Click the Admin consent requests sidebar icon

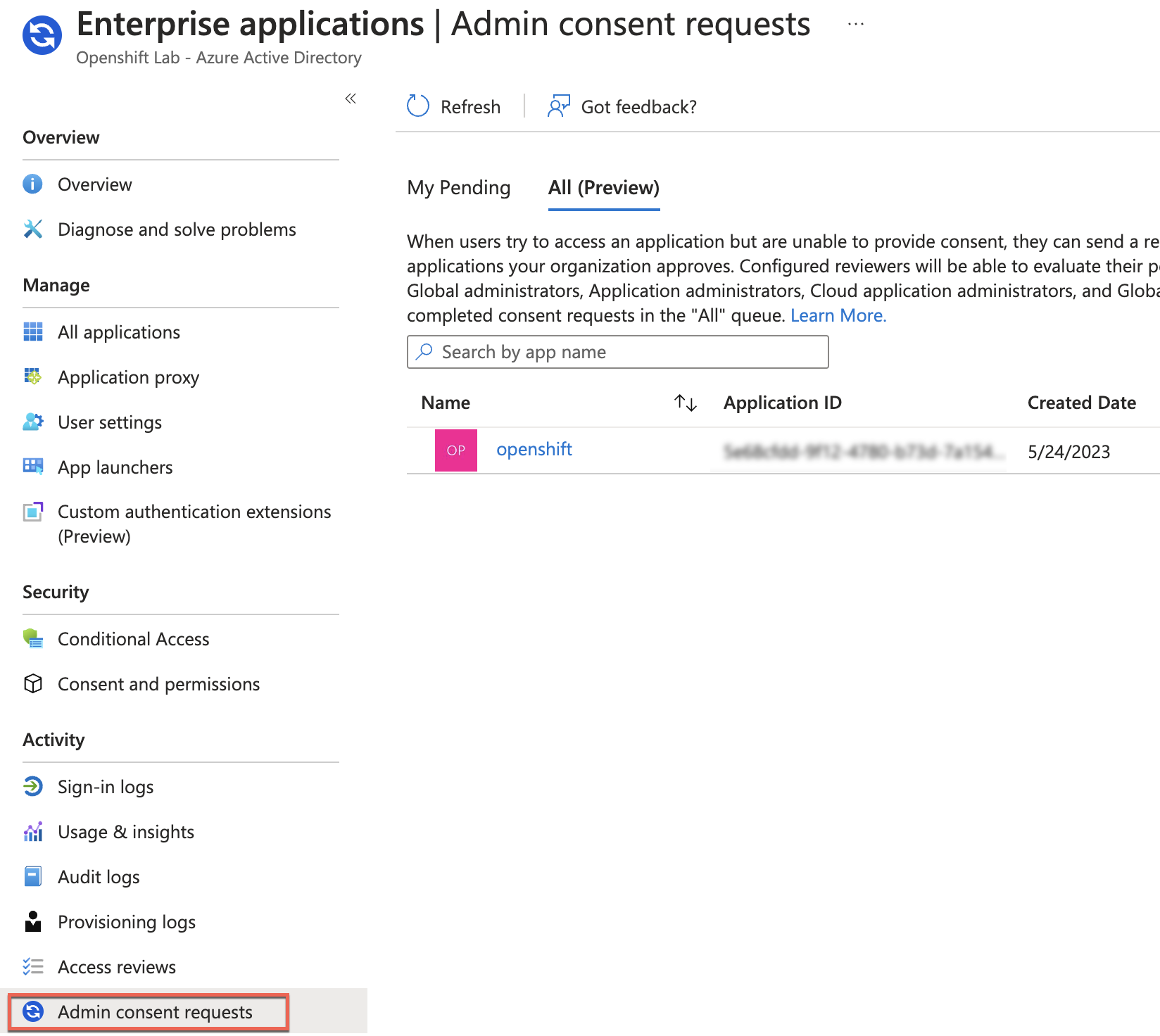pos(32,1012)
